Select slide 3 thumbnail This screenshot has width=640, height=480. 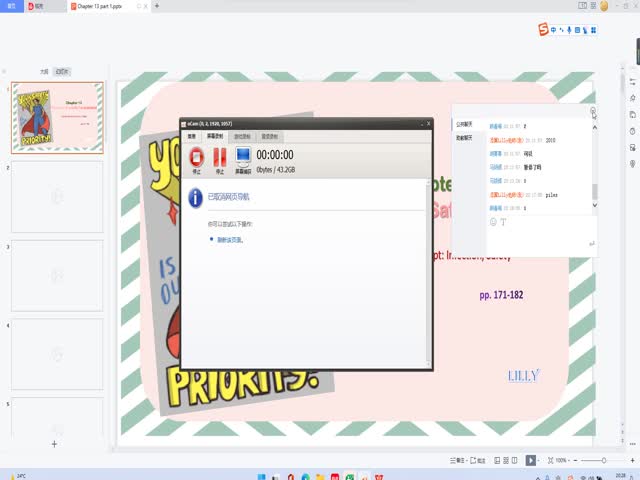(x=57, y=276)
